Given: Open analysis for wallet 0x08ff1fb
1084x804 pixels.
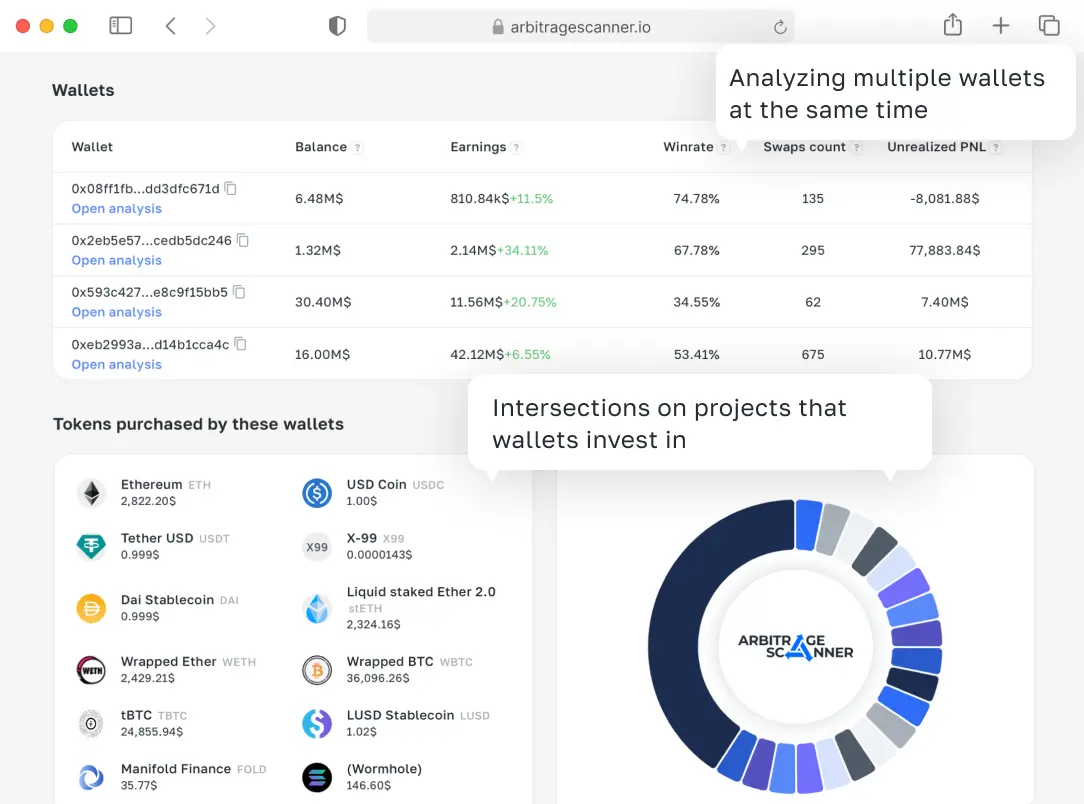Looking at the screenshot, I should click(x=116, y=209).
